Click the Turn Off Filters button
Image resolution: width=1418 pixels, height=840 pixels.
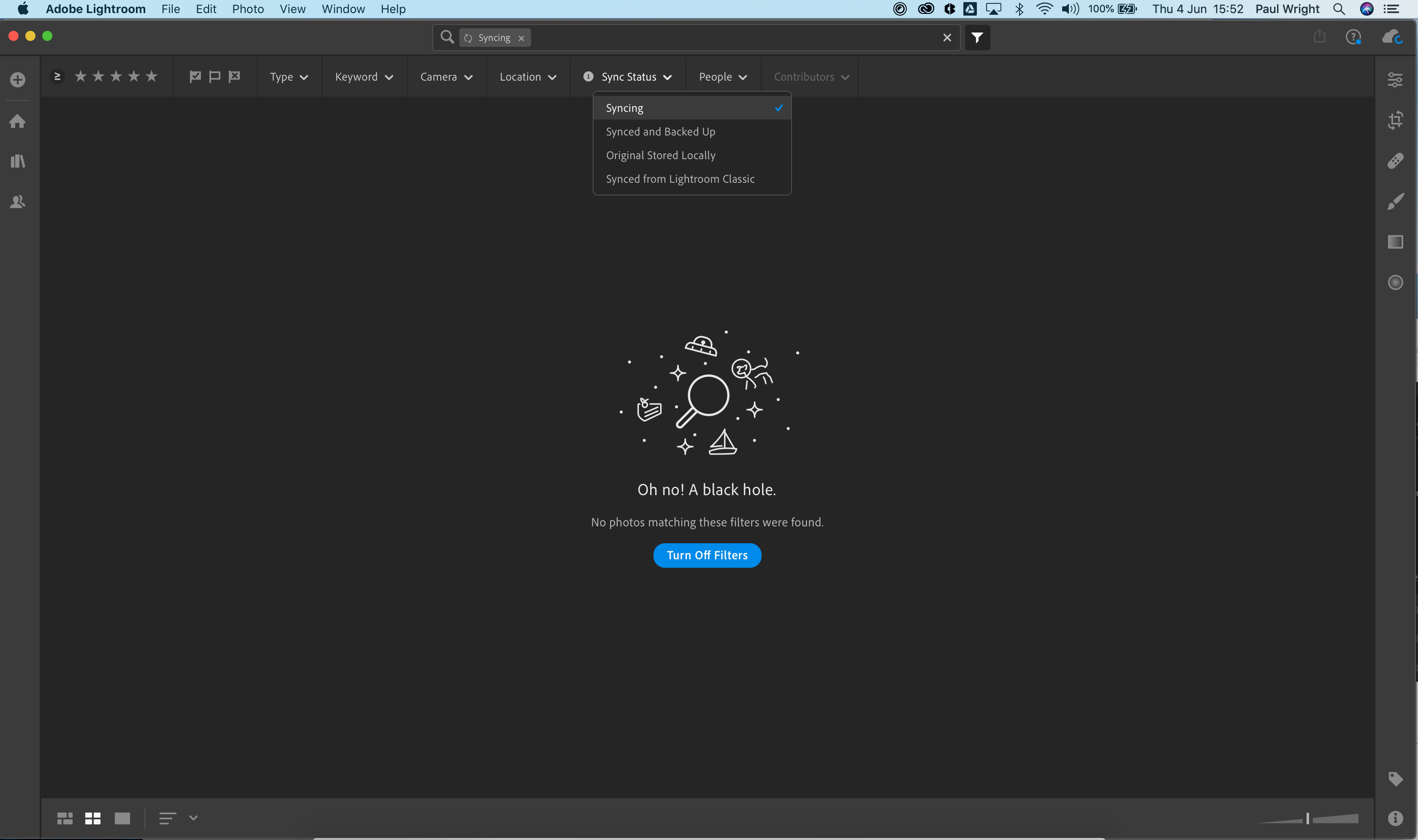pyautogui.click(x=707, y=555)
